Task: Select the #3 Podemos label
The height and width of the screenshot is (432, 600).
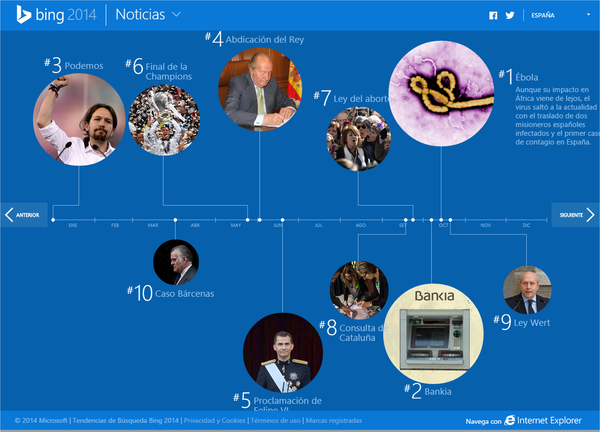Action: point(73,65)
